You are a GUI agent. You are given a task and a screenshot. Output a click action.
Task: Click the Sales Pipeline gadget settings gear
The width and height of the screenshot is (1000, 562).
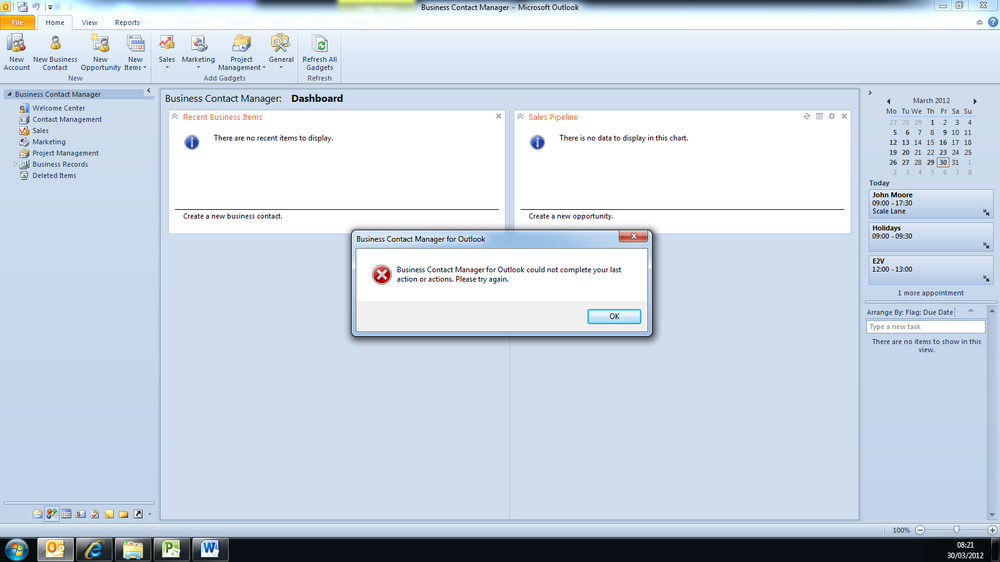[x=832, y=116]
